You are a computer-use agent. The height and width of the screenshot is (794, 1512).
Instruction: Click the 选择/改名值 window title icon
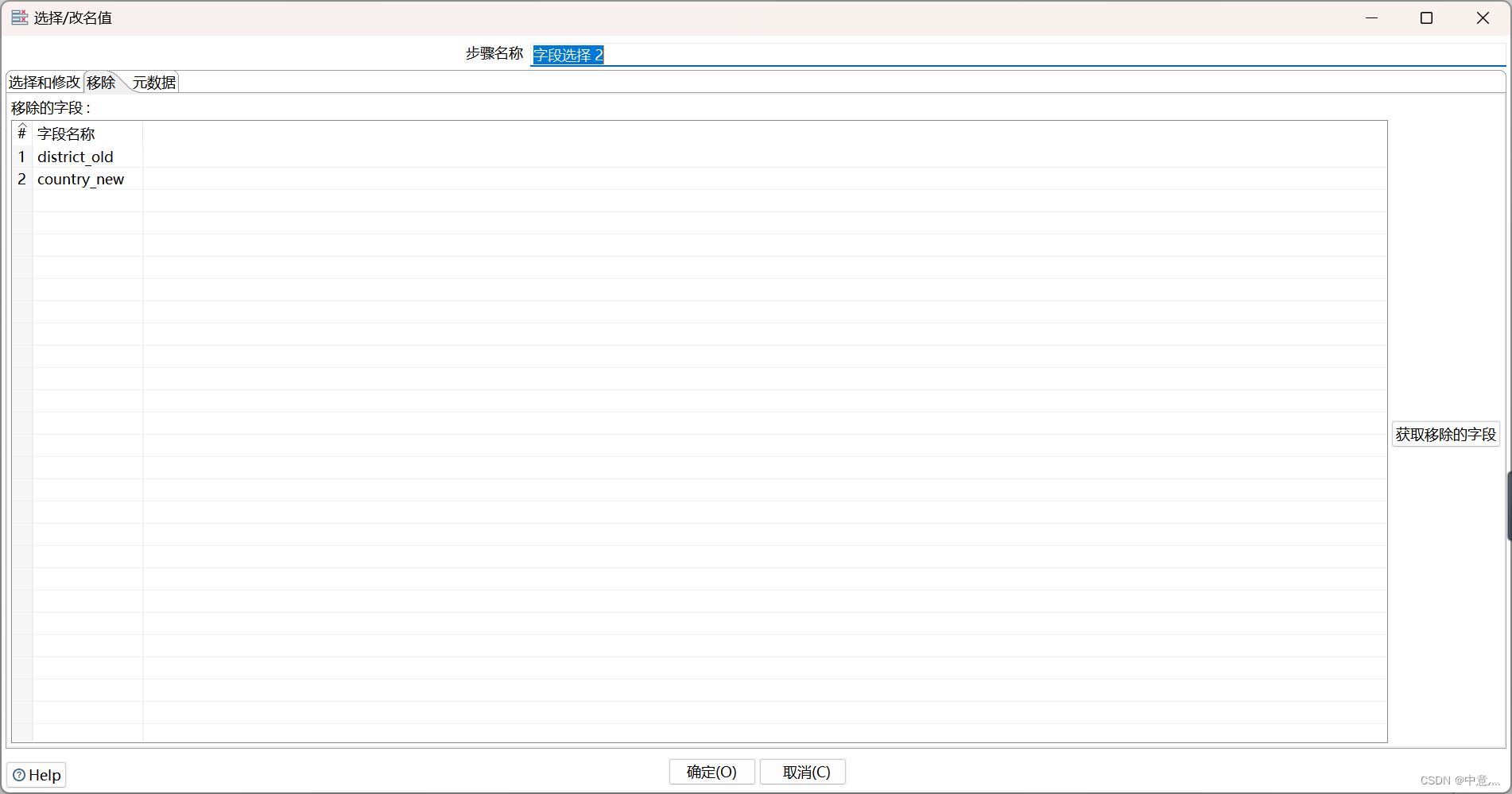click(x=20, y=17)
